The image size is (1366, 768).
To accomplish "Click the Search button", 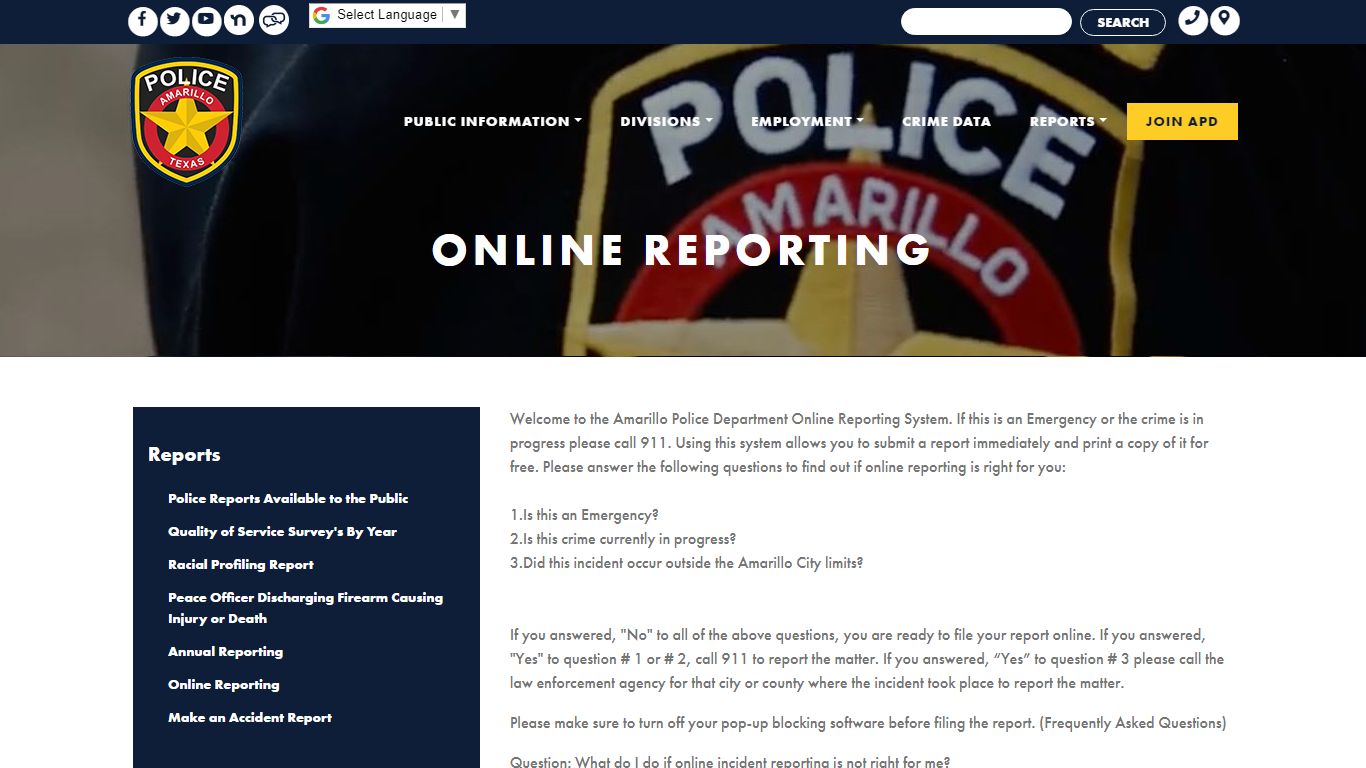I will 1123,22.
